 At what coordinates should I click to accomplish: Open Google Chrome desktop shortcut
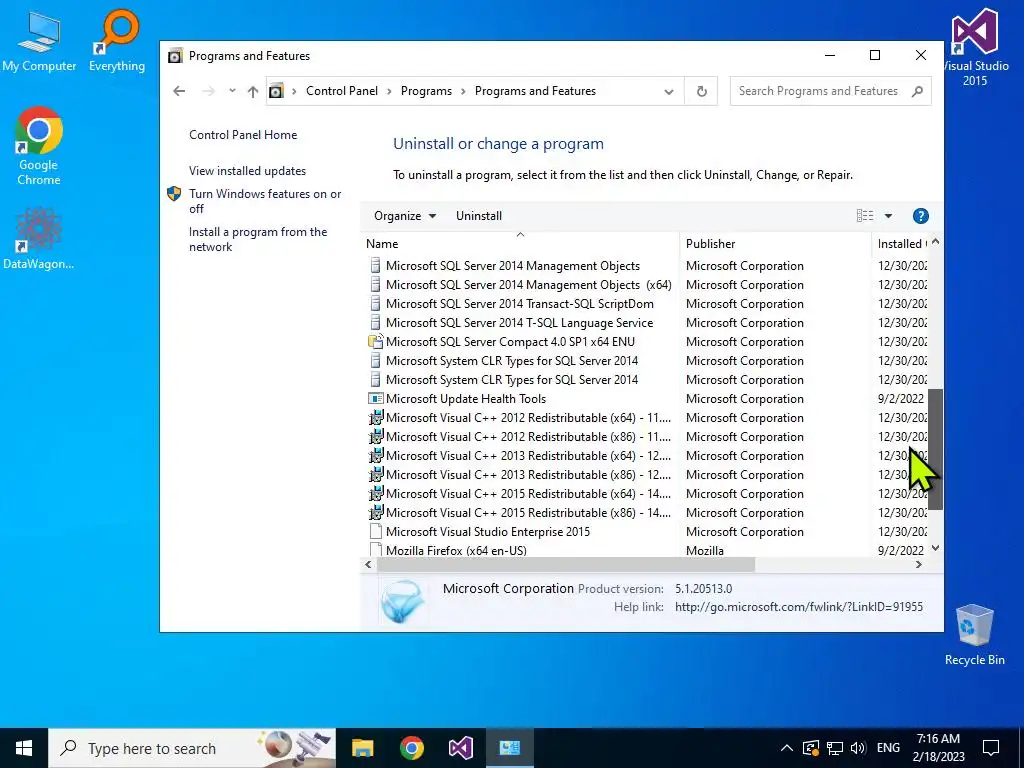tap(39, 146)
